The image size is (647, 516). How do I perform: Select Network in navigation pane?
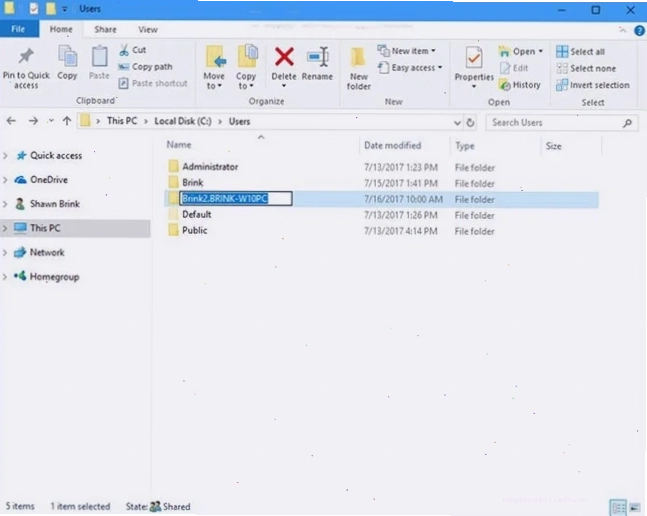(x=39, y=252)
